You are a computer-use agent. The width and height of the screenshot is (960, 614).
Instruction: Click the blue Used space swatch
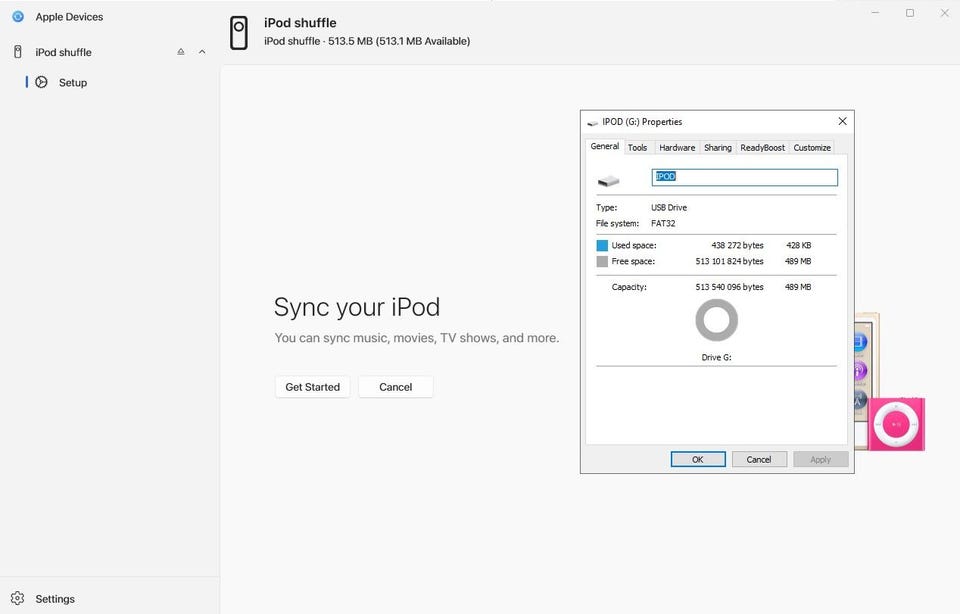pyautogui.click(x=602, y=245)
